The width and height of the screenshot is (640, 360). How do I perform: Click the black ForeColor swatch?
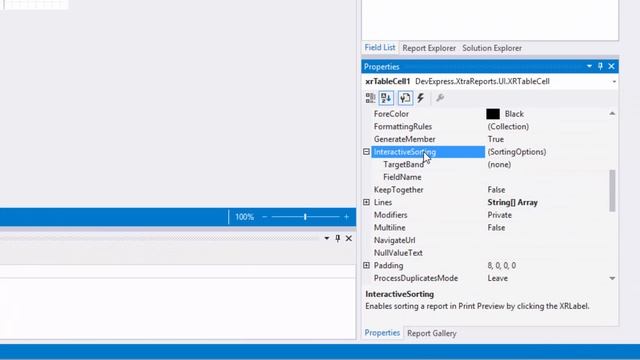pos(493,114)
